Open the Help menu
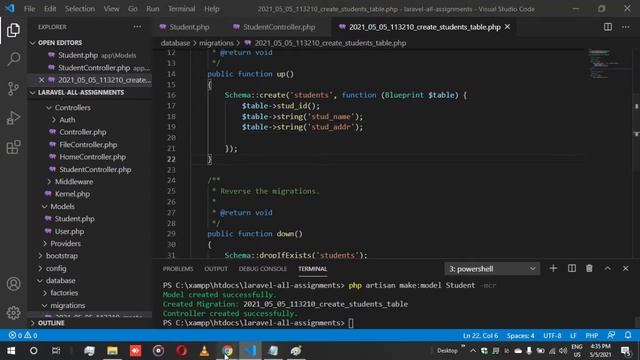 (x=212, y=9)
